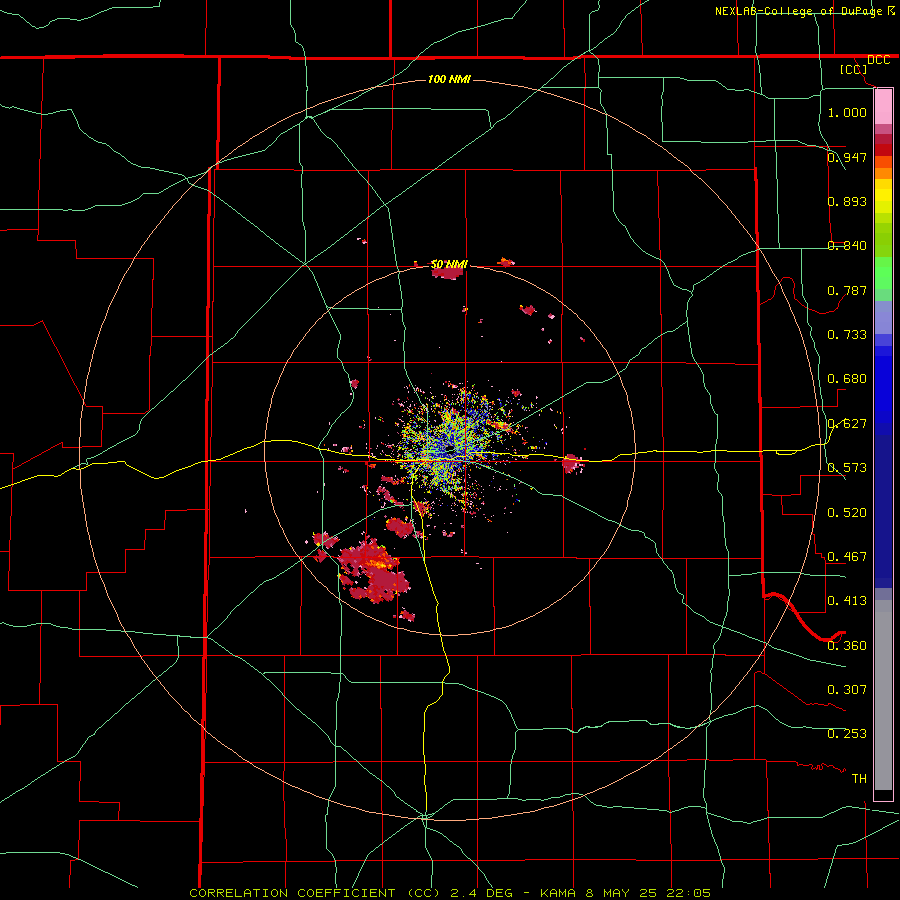Click the large red storm cell southwest of radar

coord(373,571)
